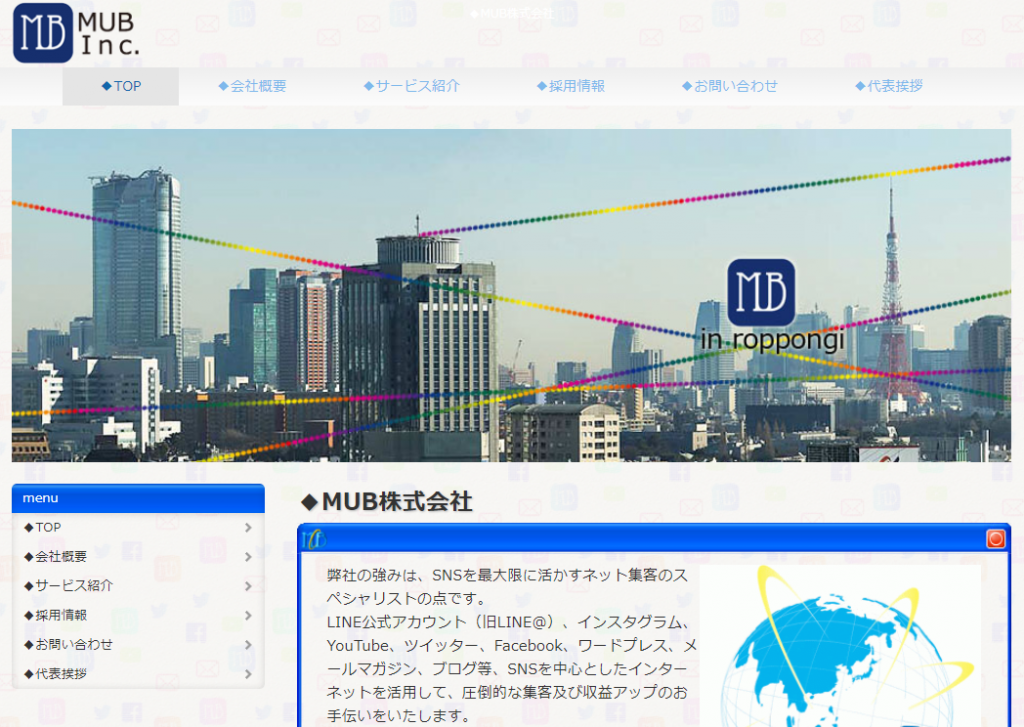Click the blue menu header bar
The width and height of the screenshot is (1024, 727).
click(x=138, y=498)
